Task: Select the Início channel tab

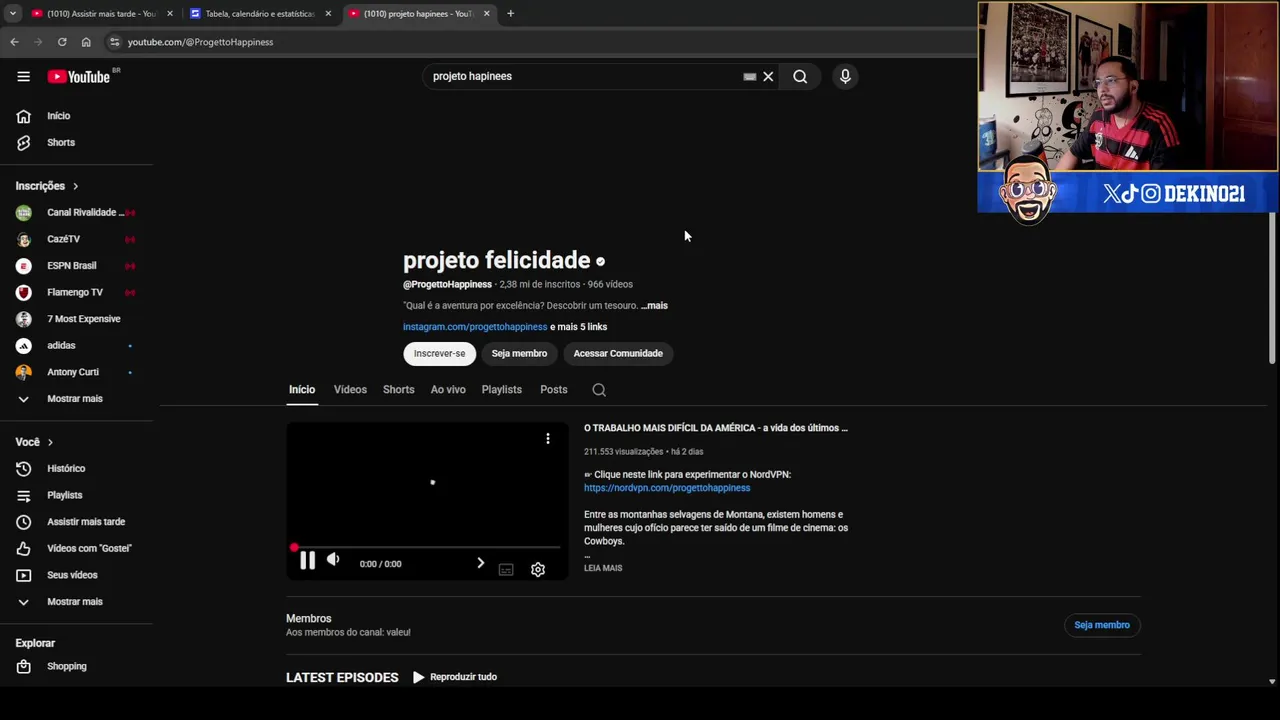Action: point(302,390)
